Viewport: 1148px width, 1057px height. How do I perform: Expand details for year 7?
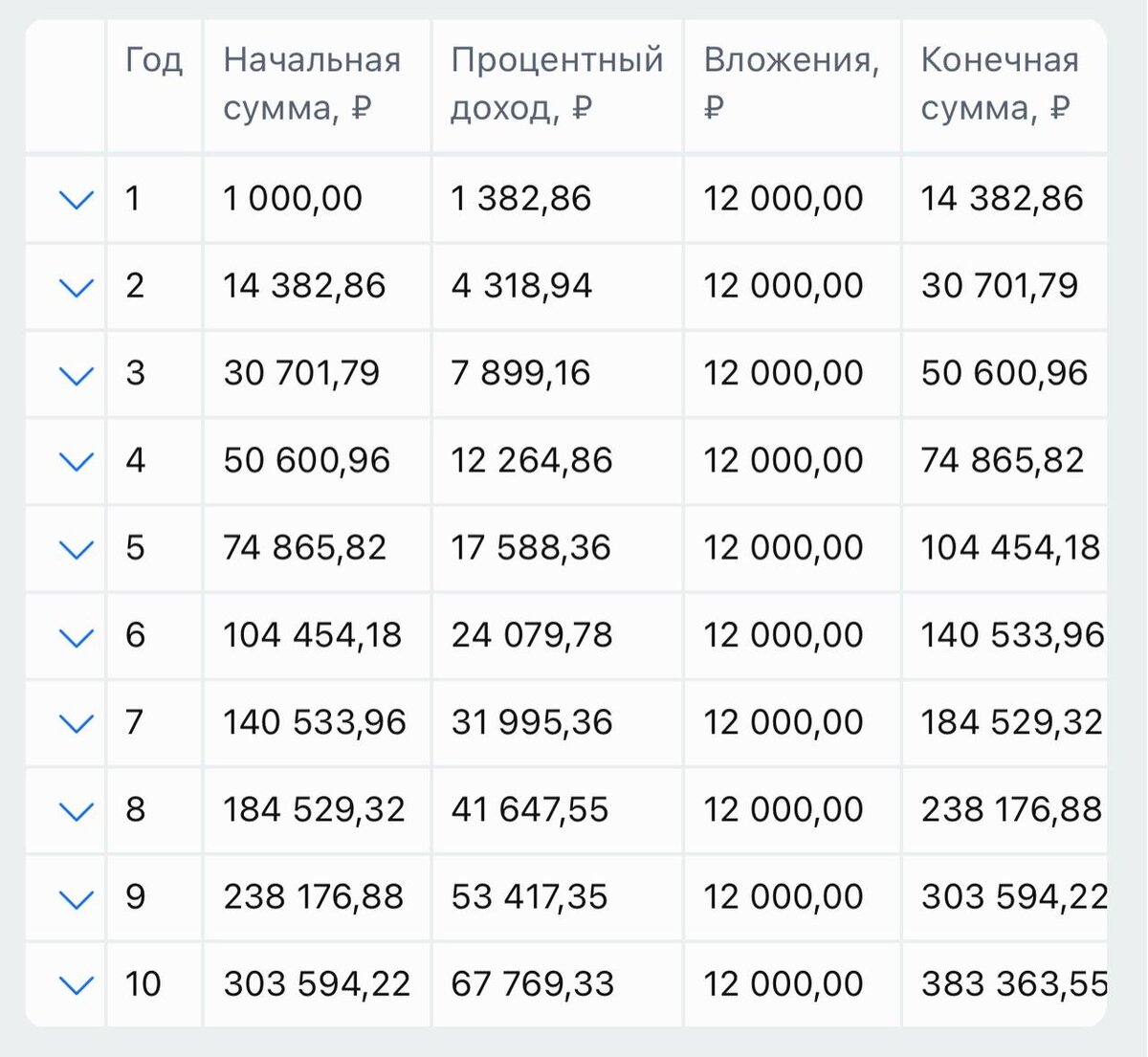click(x=76, y=722)
